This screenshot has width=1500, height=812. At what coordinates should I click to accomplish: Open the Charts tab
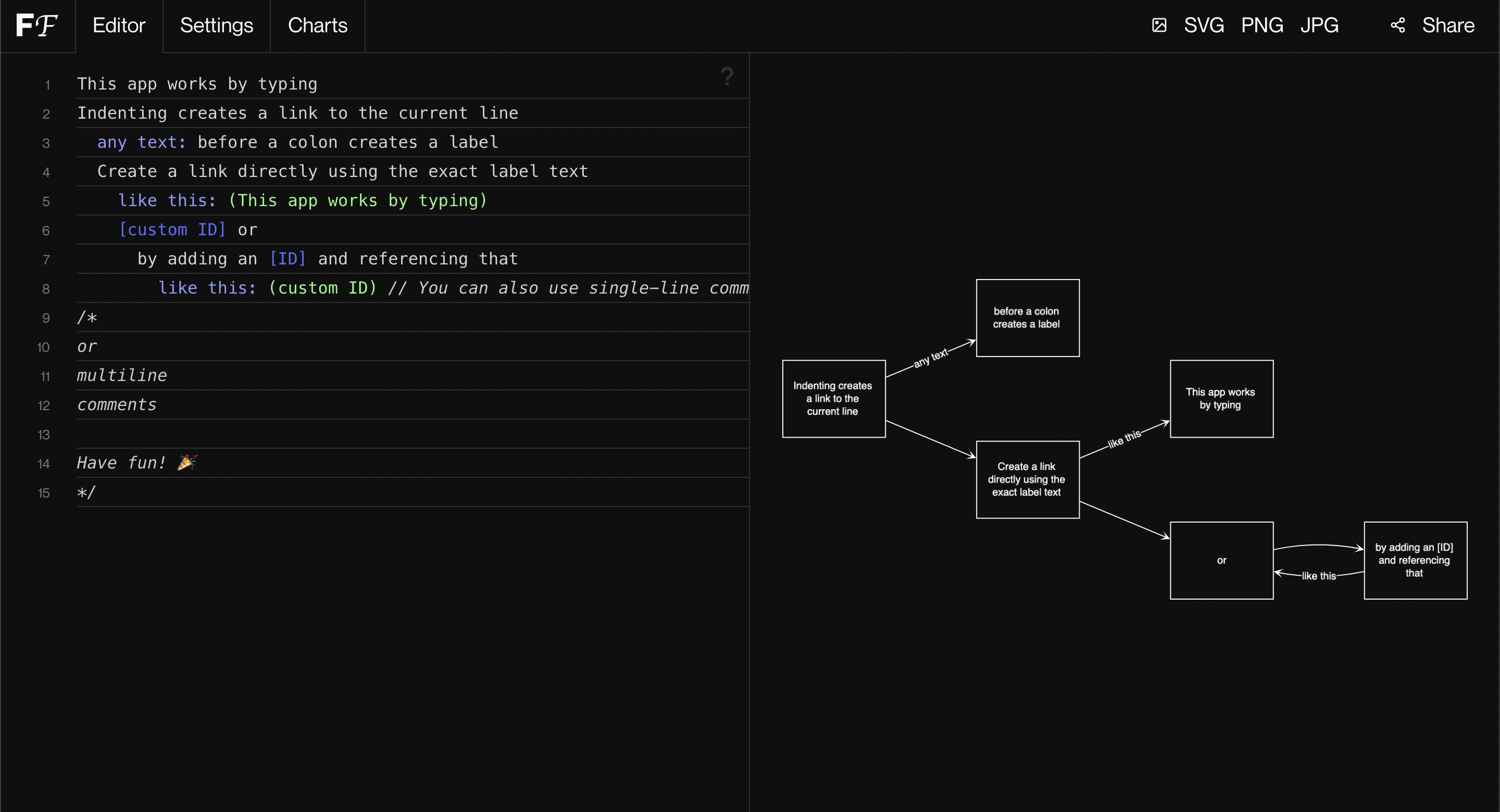click(x=317, y=26)
